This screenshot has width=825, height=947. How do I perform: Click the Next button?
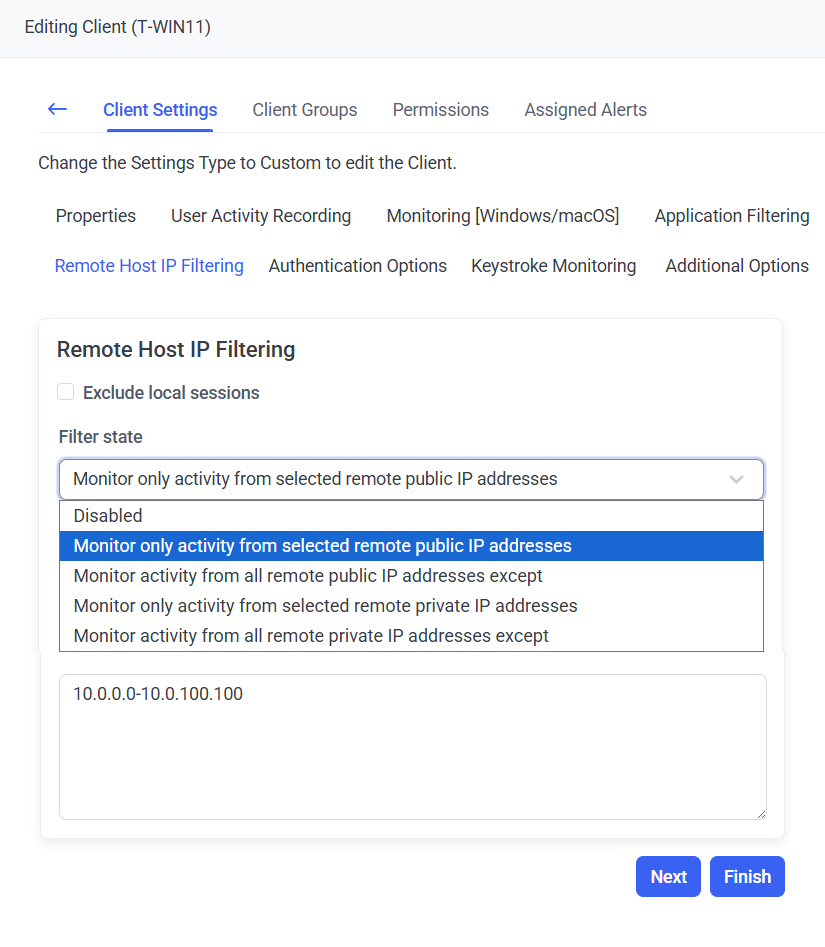(x=668, y=877)
